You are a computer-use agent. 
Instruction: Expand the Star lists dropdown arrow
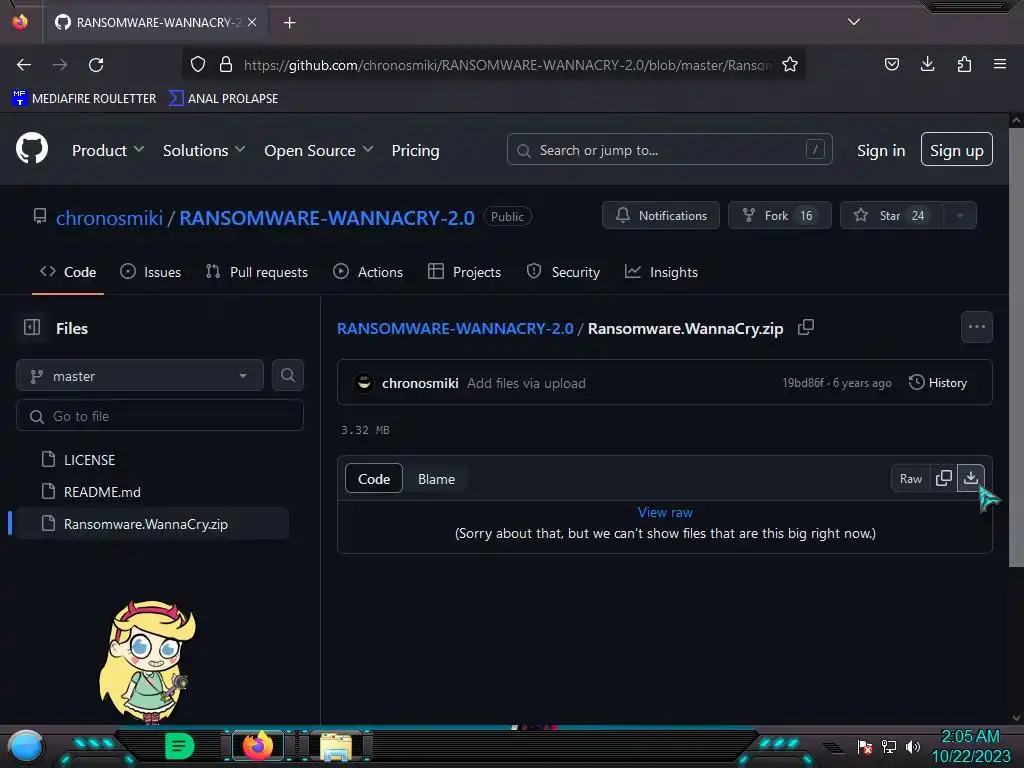point(959,216)
